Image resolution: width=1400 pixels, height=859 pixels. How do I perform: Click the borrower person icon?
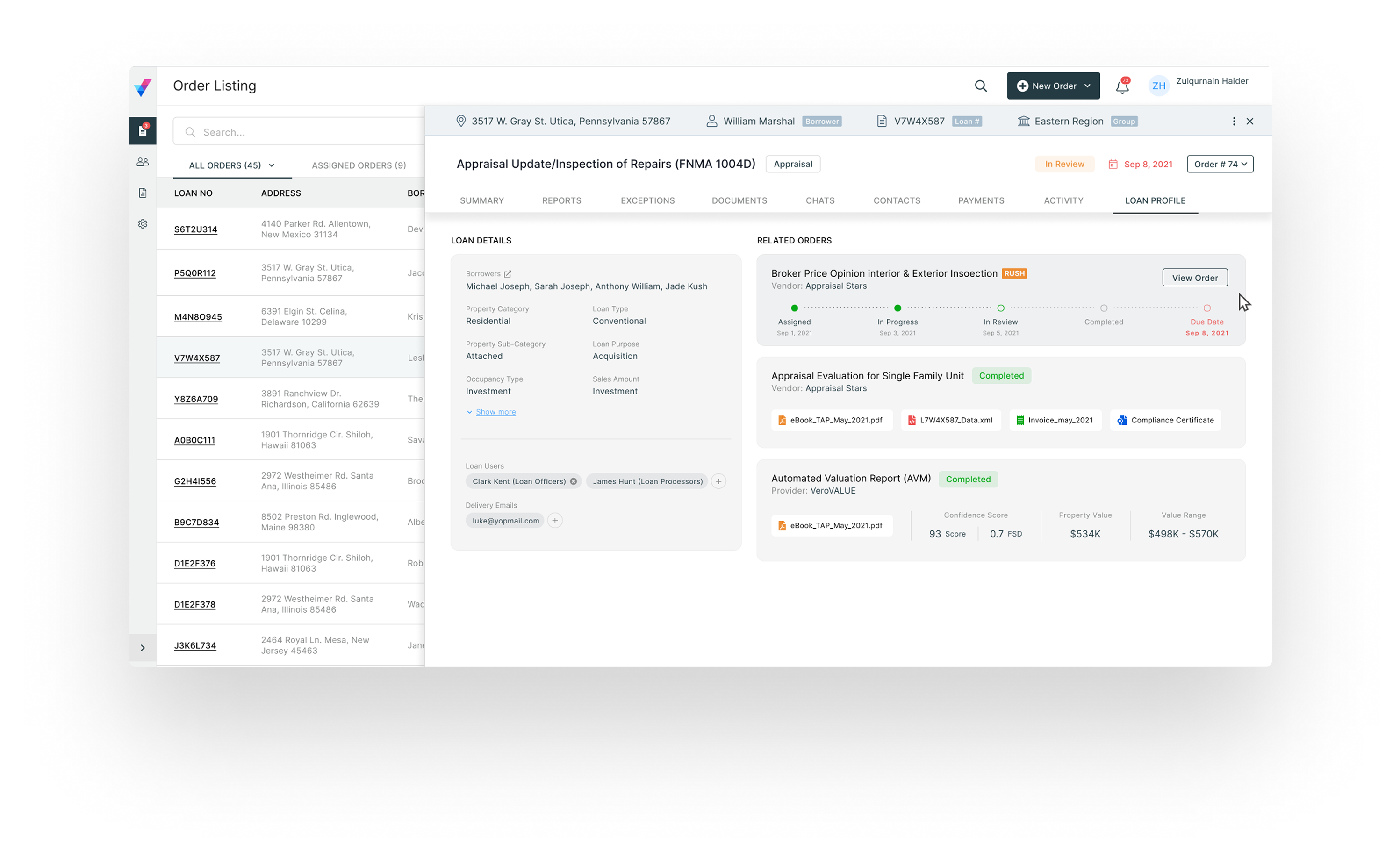[711, 121]
